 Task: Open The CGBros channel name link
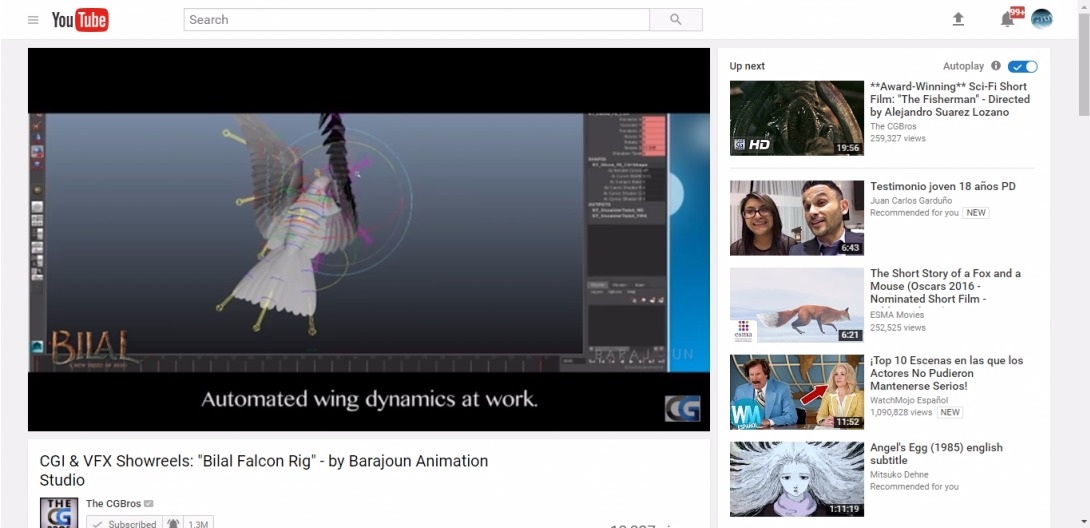coord(113,504)
